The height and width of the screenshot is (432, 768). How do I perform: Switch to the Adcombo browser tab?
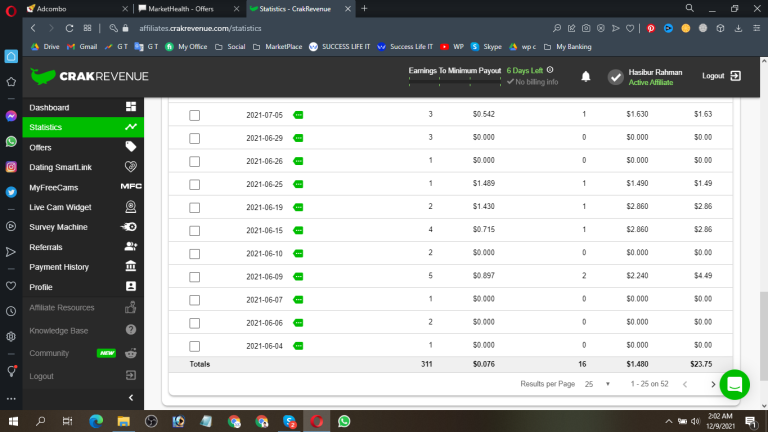point(77,9)
